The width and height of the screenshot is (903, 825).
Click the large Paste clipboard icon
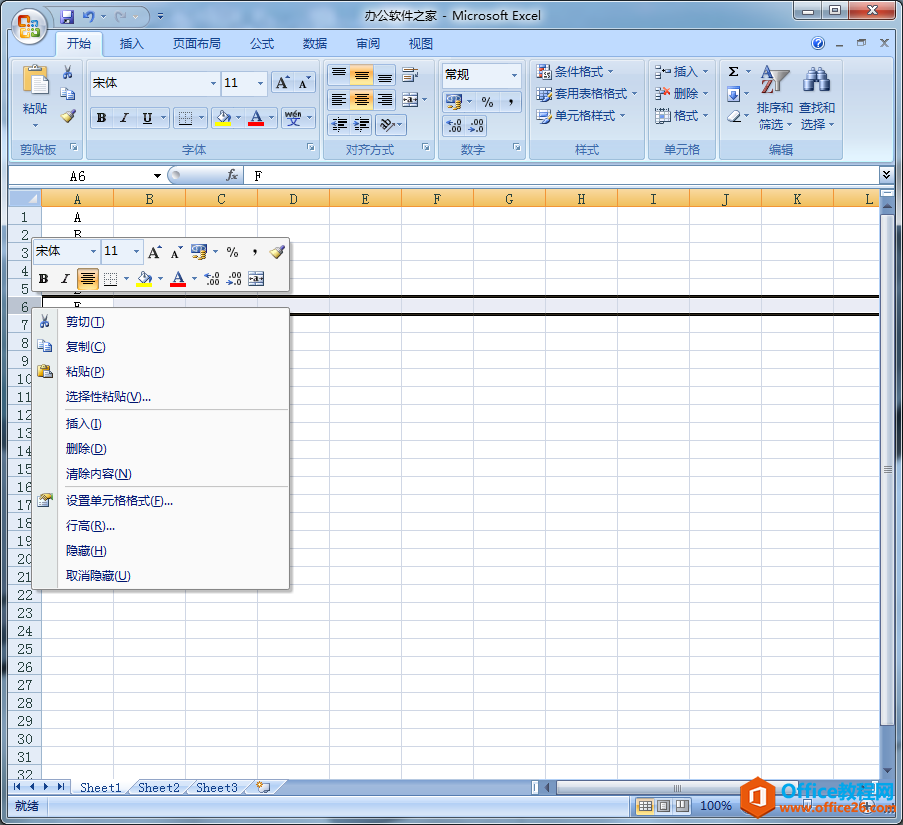pyautogui.click(x=35, y=81)
